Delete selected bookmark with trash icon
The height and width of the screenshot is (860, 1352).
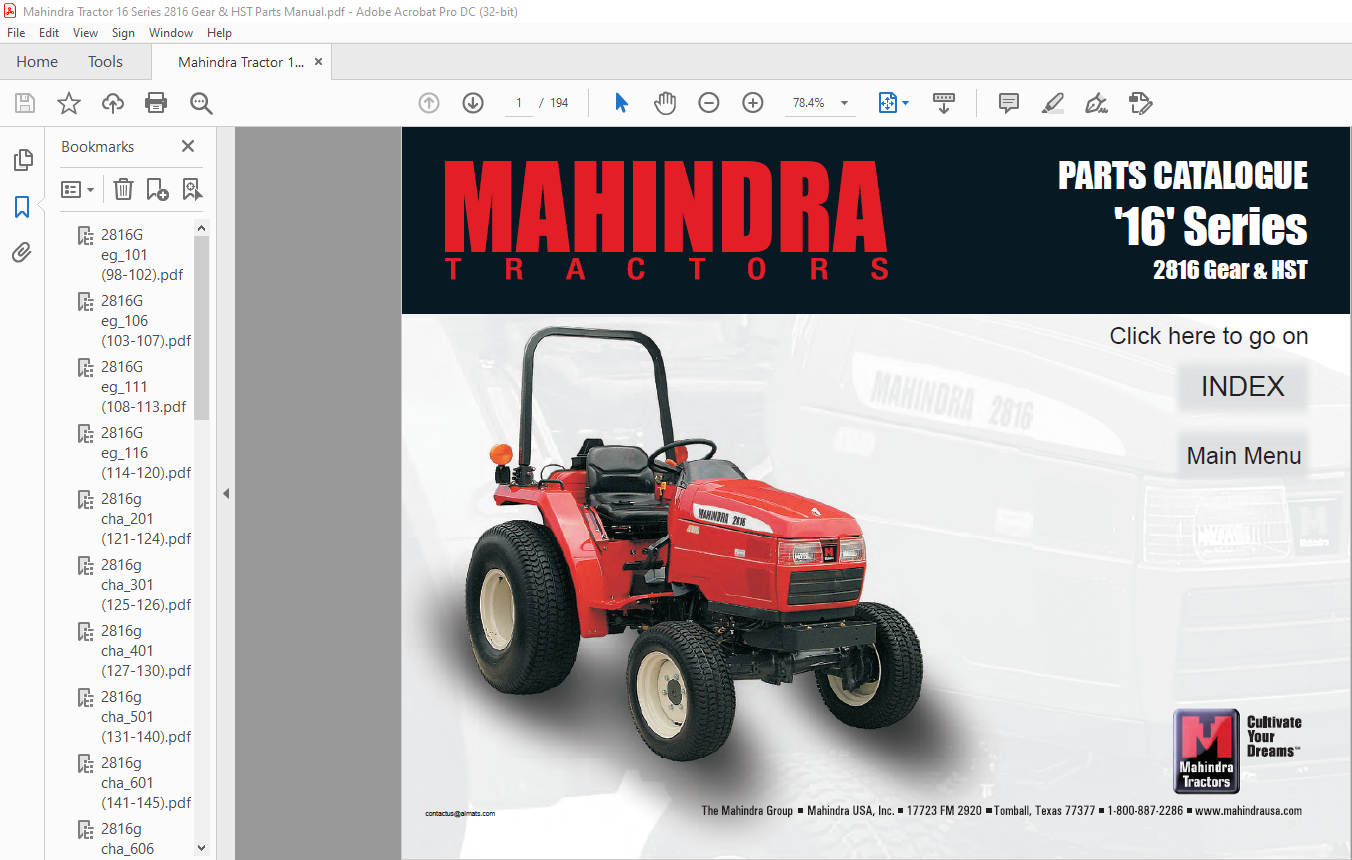point(123,189)
